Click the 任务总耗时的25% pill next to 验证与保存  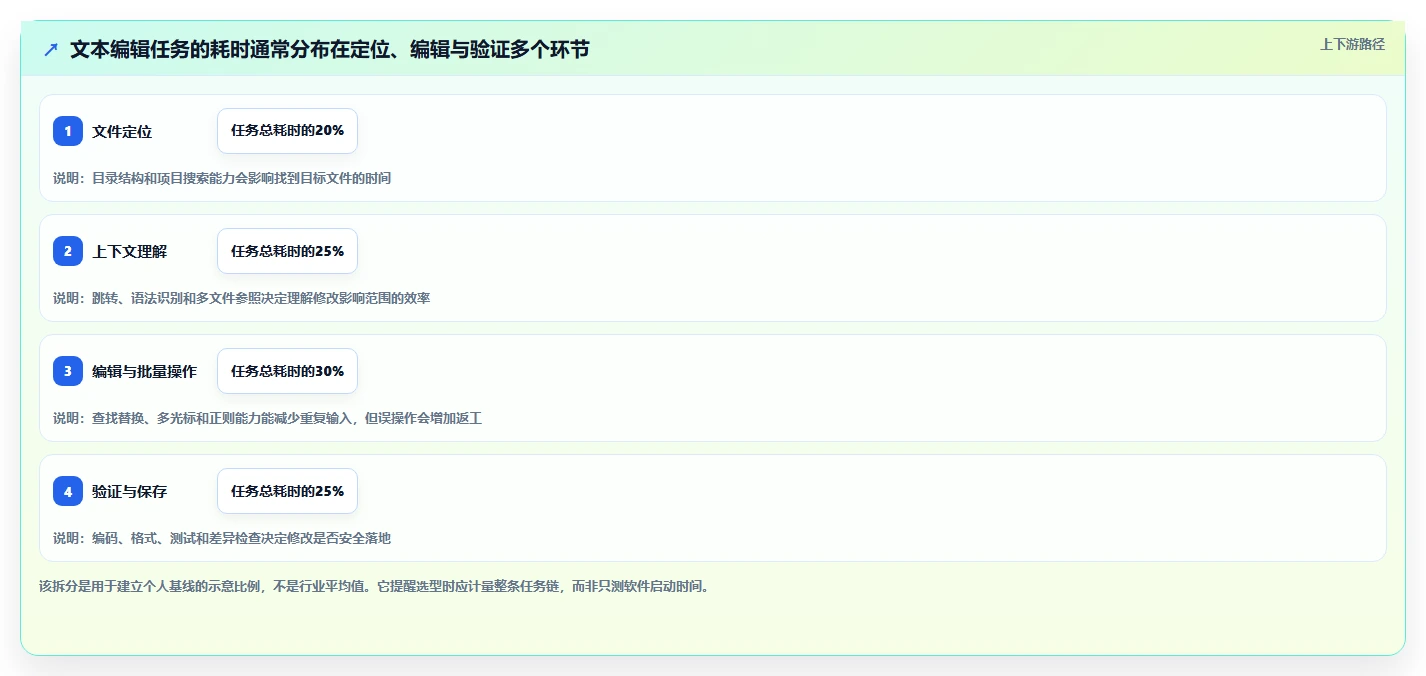click(x=287, y=491)
